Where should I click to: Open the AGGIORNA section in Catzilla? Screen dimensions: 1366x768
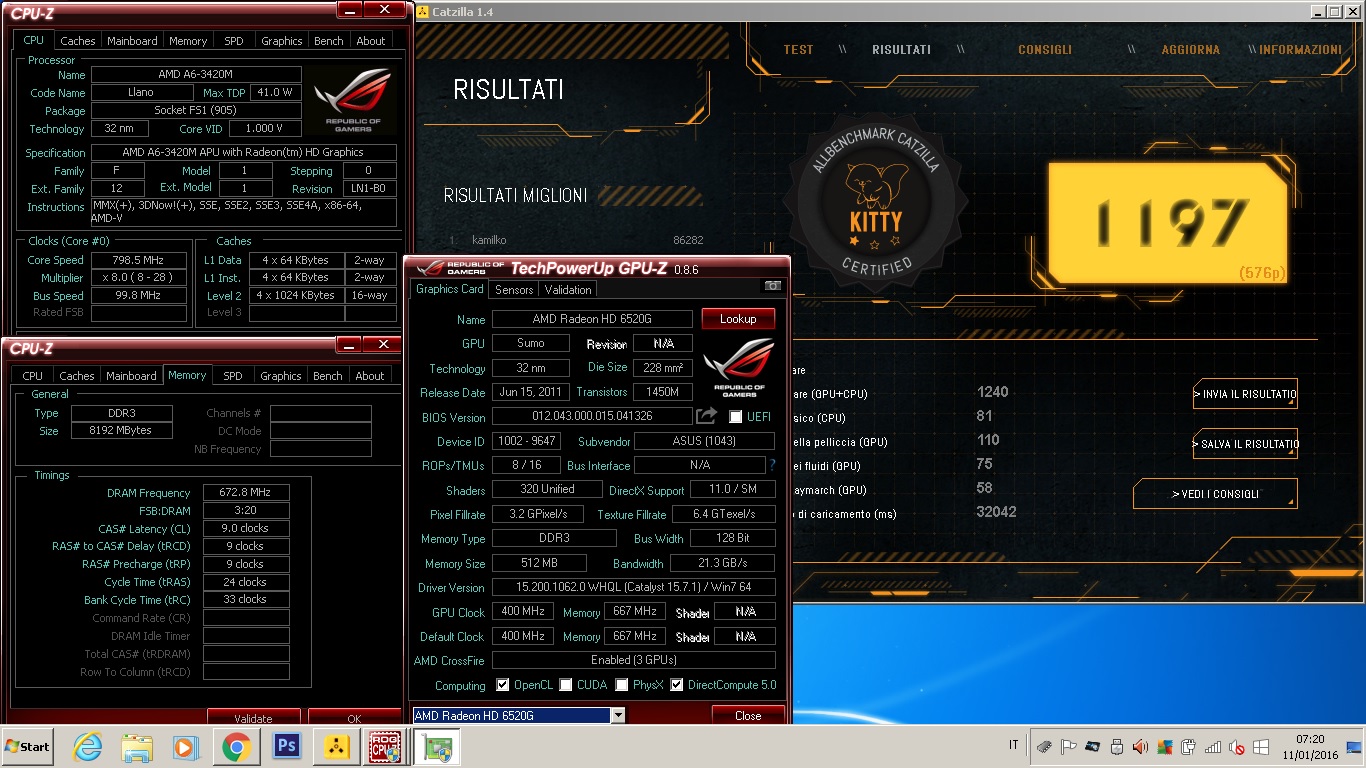1191,50
